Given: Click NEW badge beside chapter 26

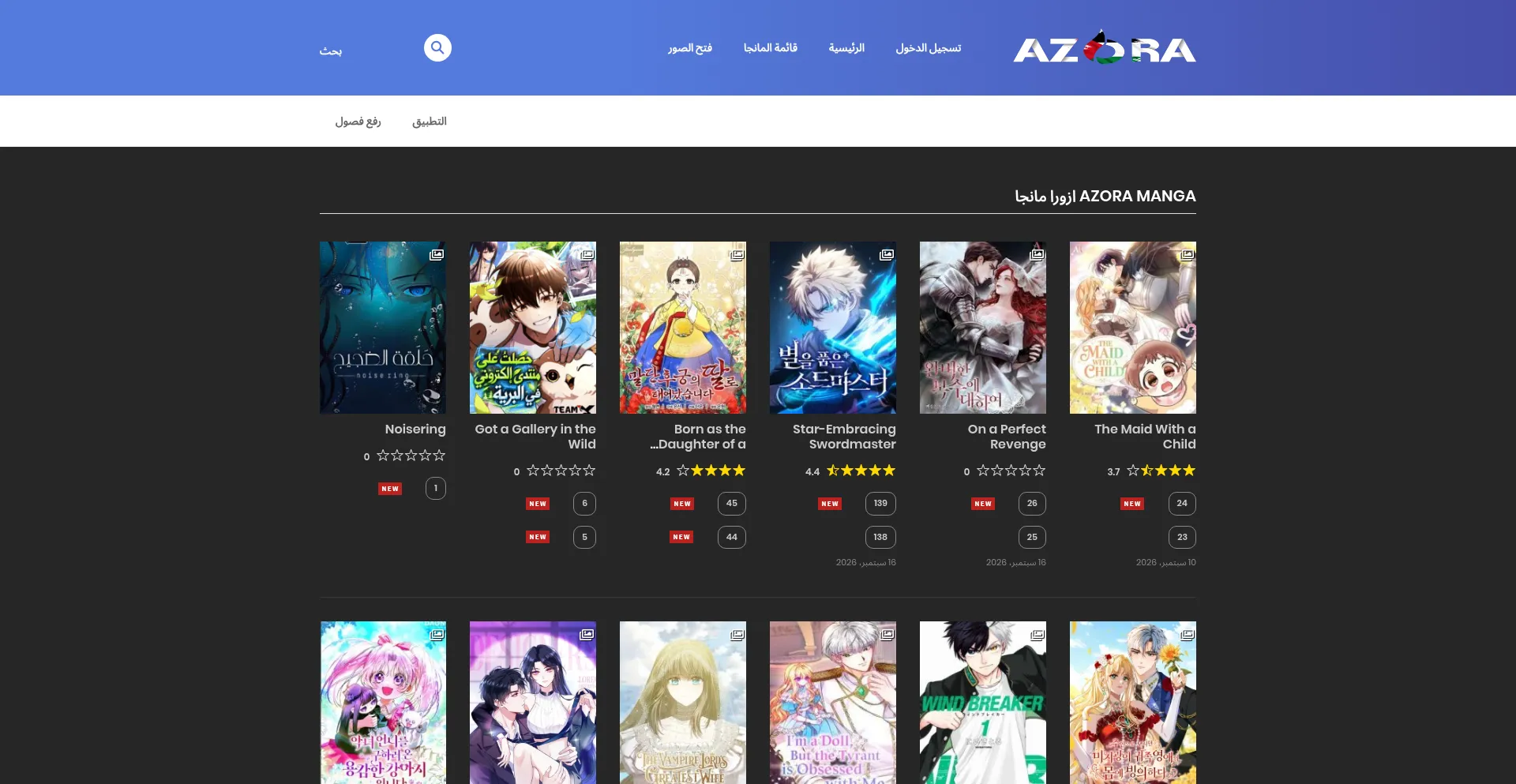Looking at the screenshot, I should point(983,504).
